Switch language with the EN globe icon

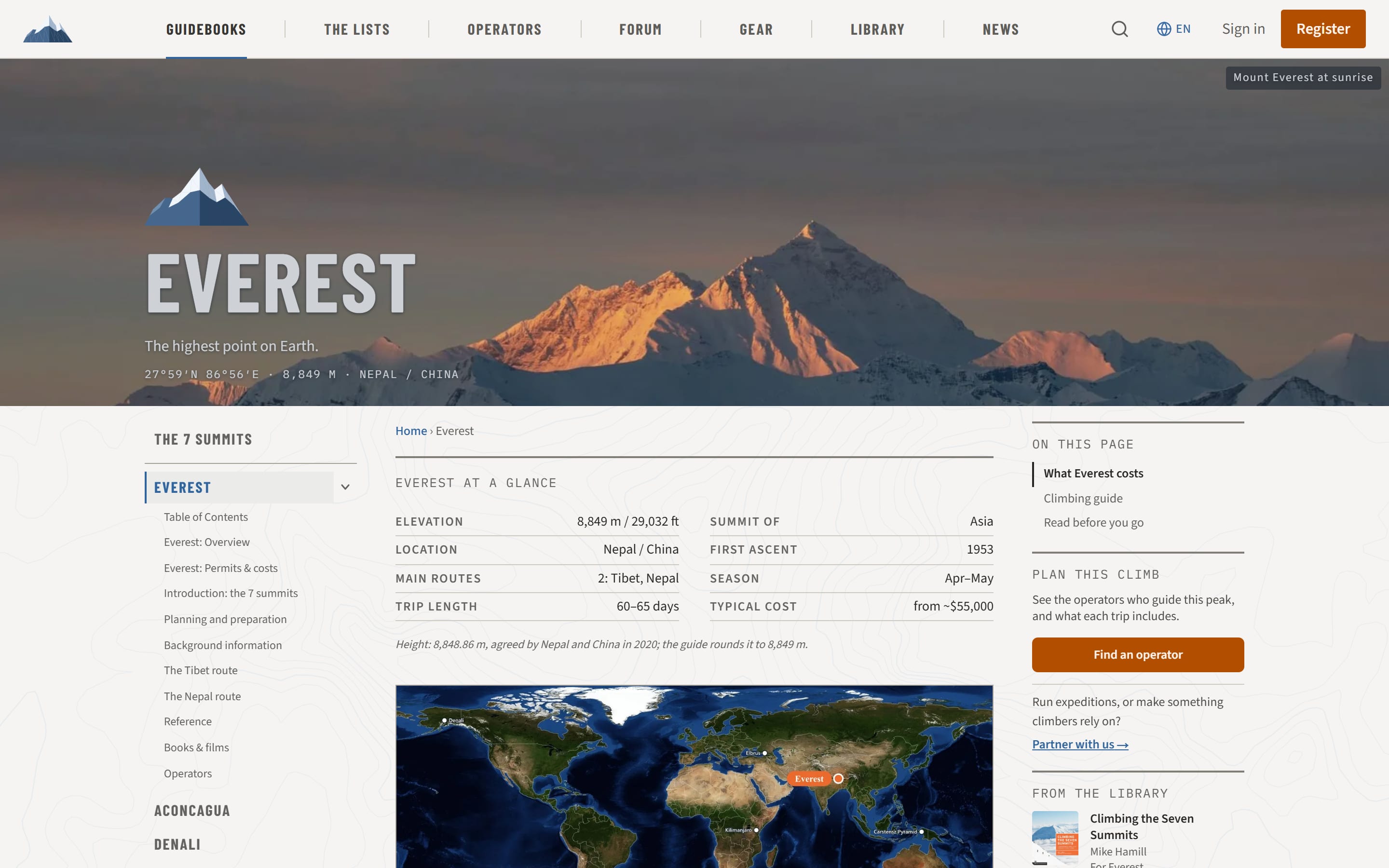pyautogui.click(x=1173, y=29)
